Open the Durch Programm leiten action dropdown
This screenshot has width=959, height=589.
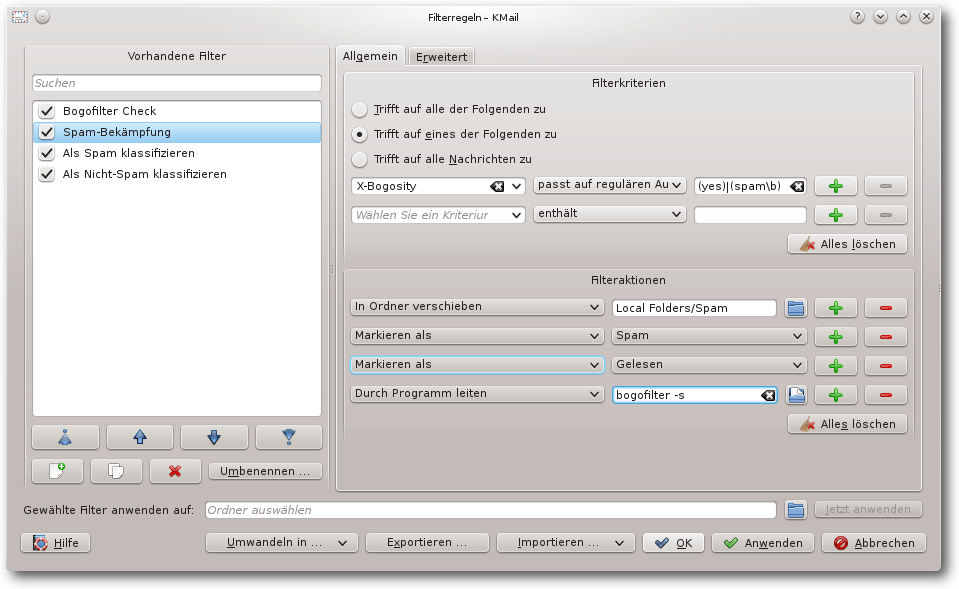pyautogui.click(x=477, y=394)
